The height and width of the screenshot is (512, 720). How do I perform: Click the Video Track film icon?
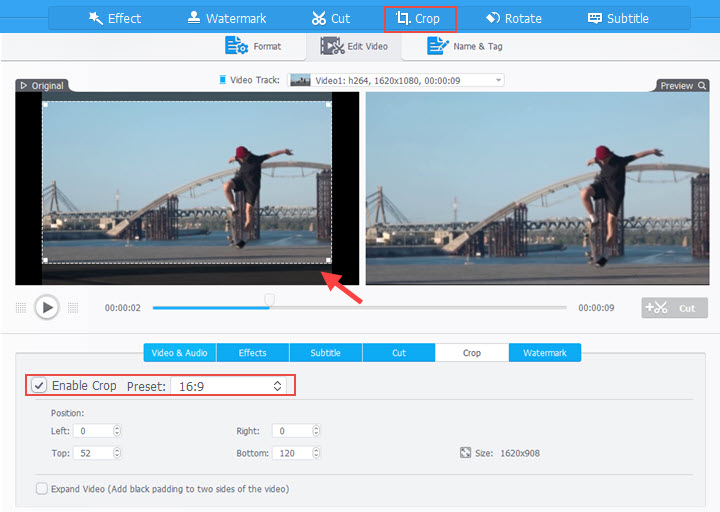pyautogui.click(x=222, y=80)
